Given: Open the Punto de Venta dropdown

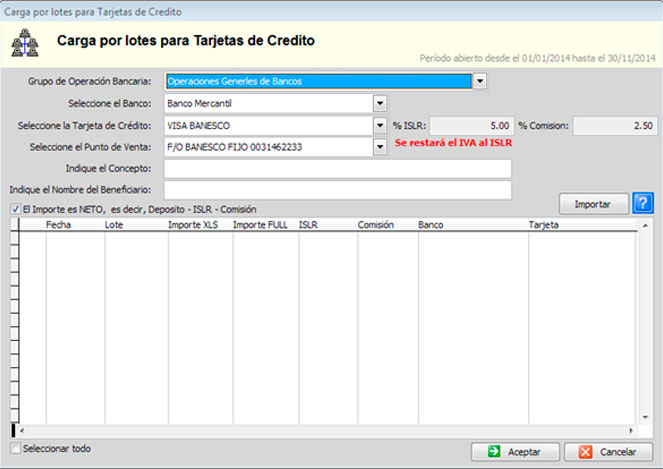Looking at the screenshot, I should pos(380,148).
